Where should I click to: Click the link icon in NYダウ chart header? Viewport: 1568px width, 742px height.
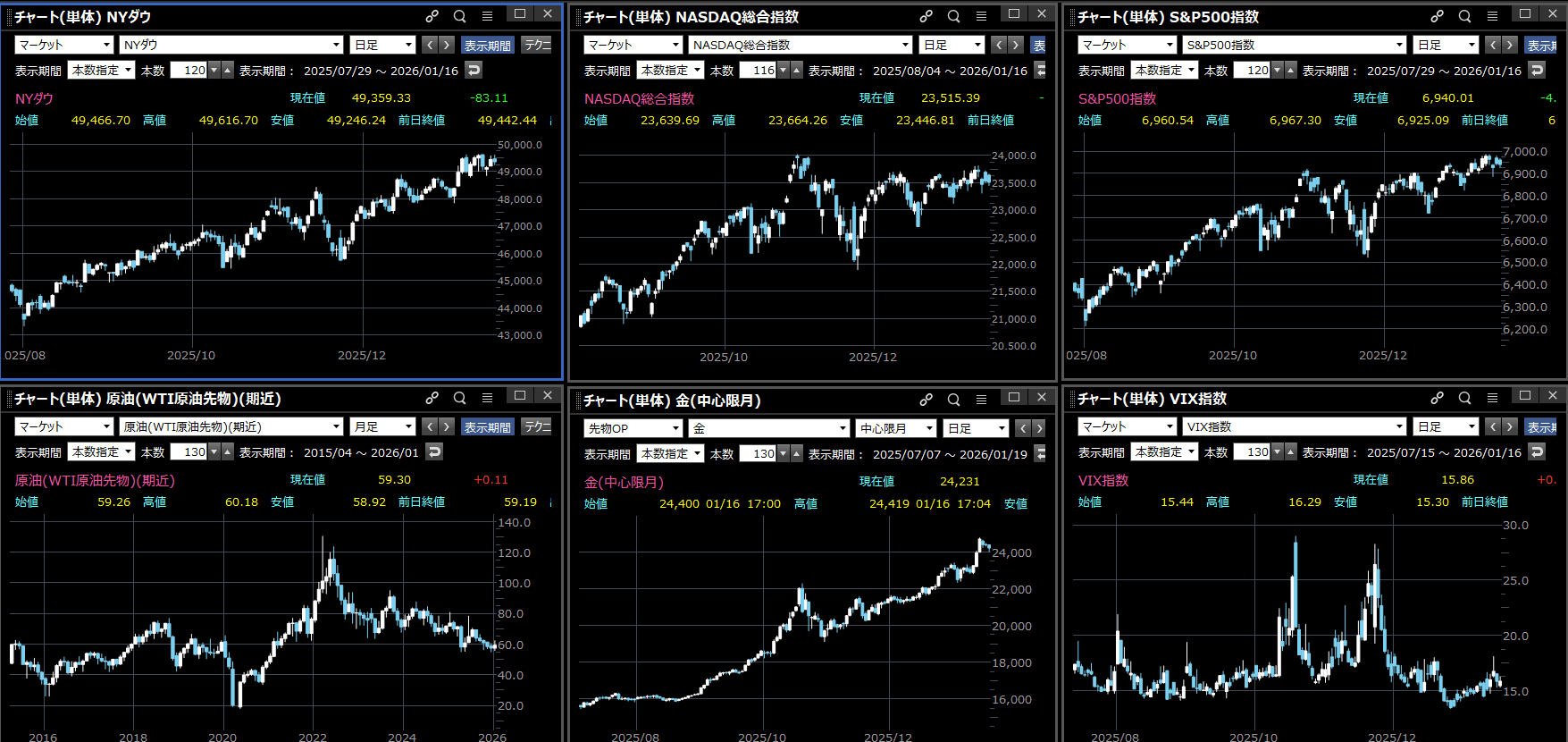[x=432, y=16]
